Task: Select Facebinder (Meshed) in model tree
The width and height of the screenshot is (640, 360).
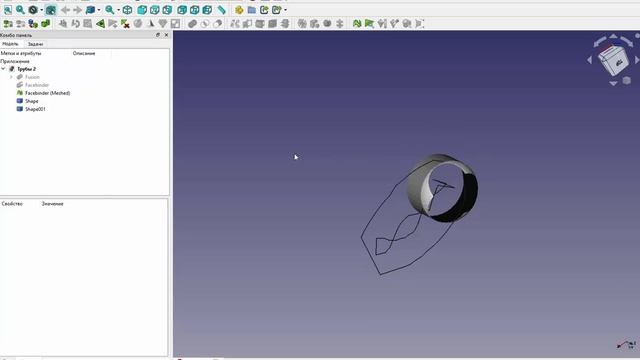Action: click(47, 93)
